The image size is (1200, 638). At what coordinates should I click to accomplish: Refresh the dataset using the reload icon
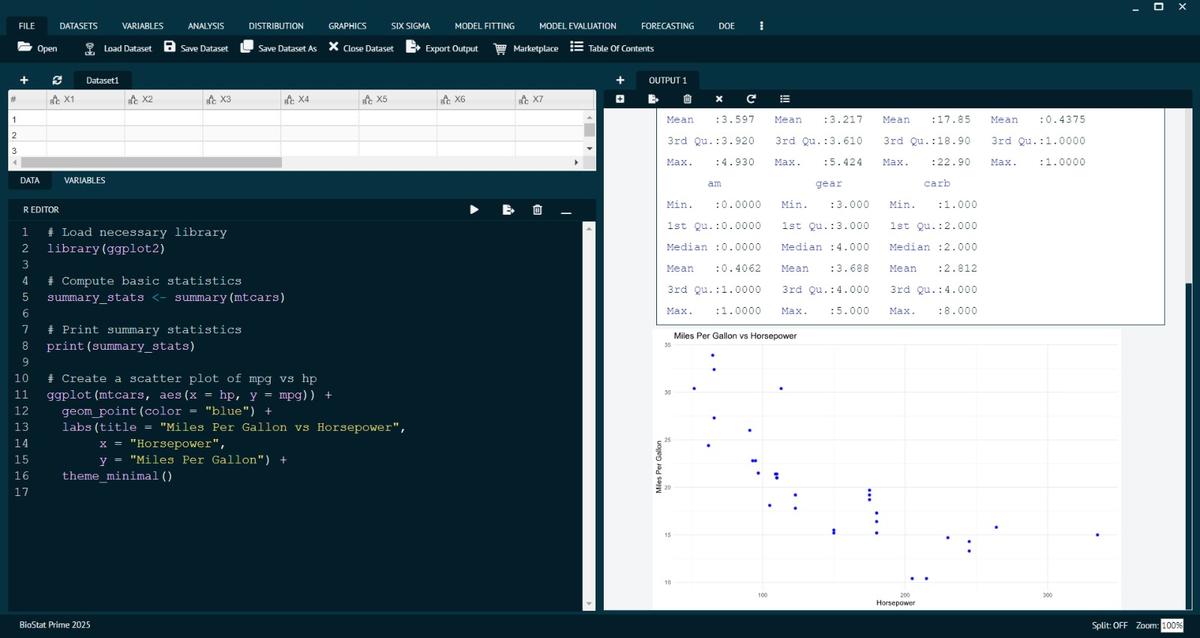click(57, 80)
